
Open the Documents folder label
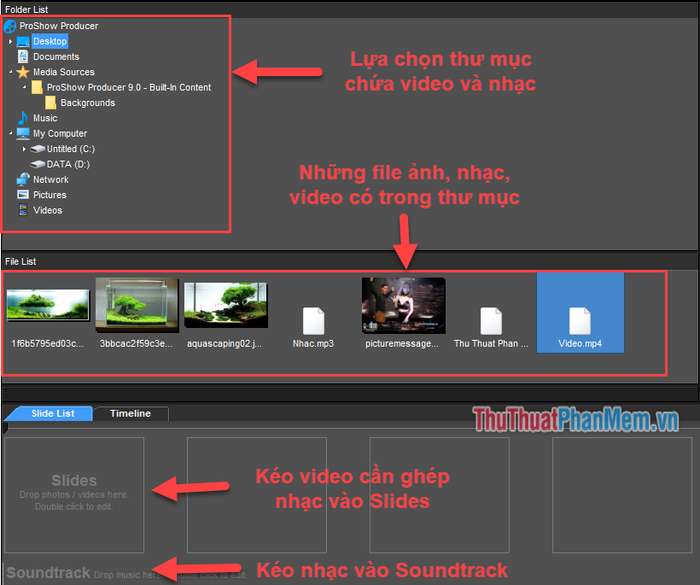[56, 57]
